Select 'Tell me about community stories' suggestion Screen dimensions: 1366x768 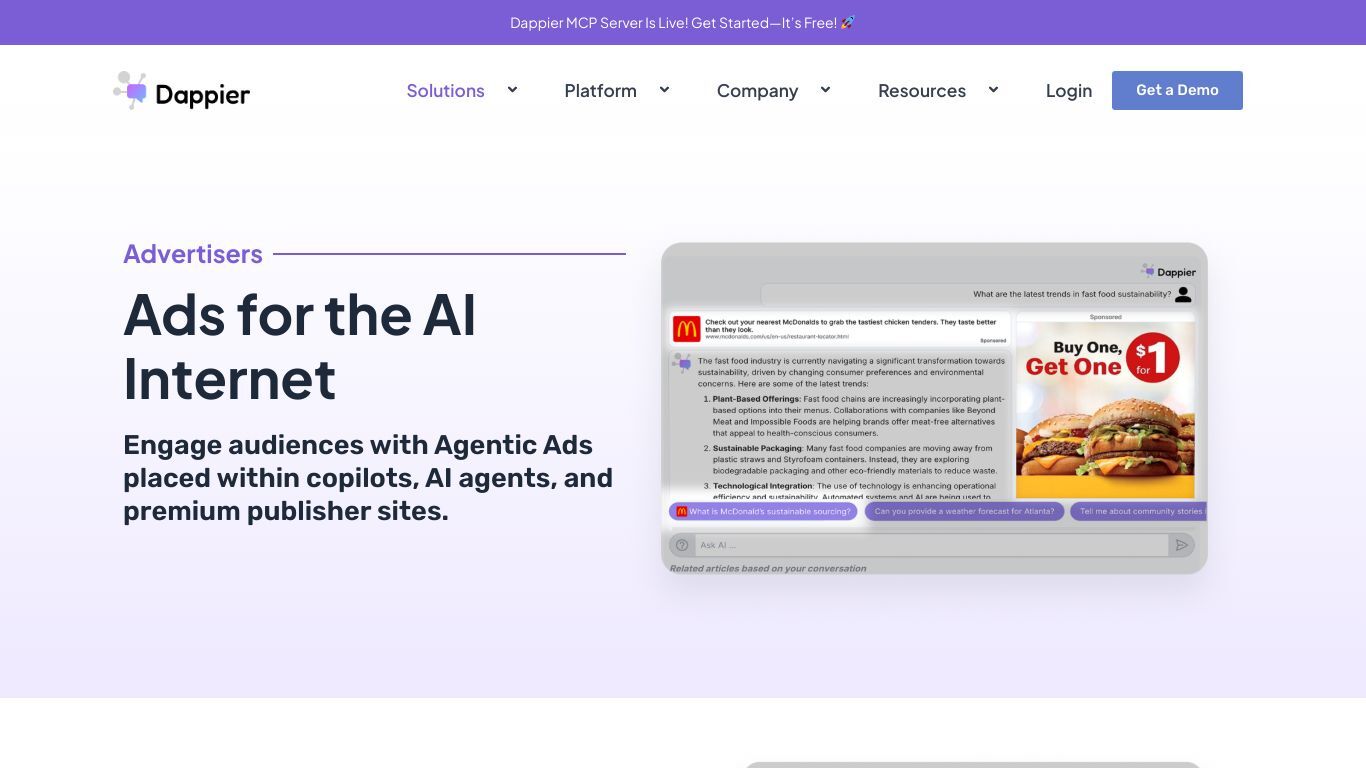point(1139,511)
